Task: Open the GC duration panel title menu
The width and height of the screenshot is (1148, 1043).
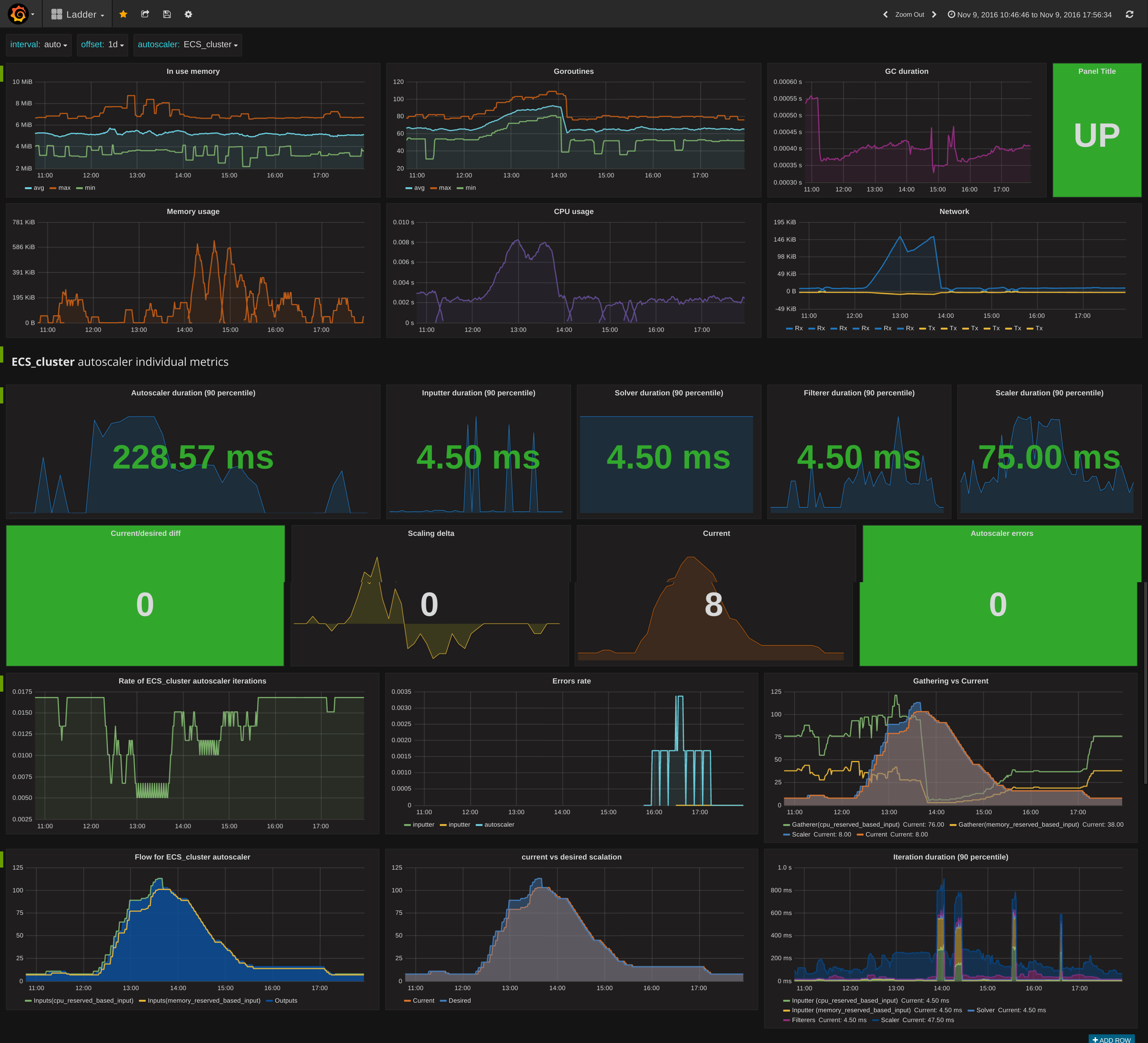Action: [x=906, y=71]
